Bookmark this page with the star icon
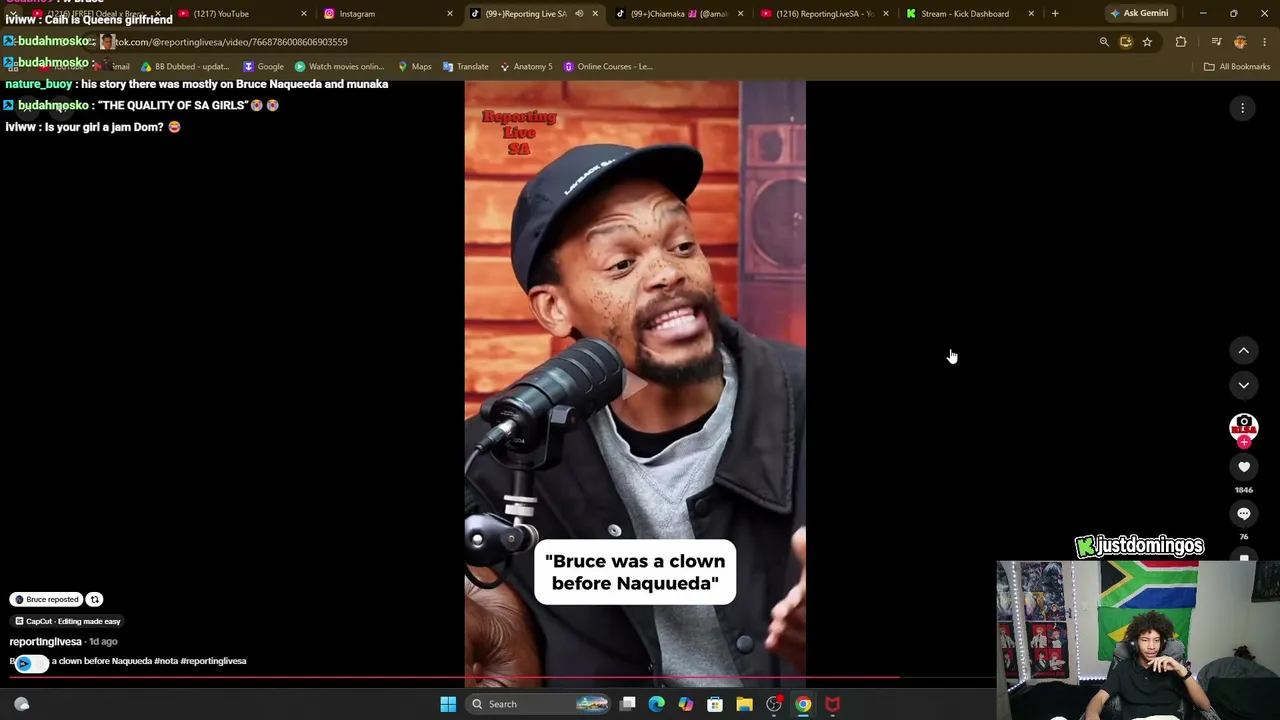This screenshot has width=1280, height=720. [1147, 42]
